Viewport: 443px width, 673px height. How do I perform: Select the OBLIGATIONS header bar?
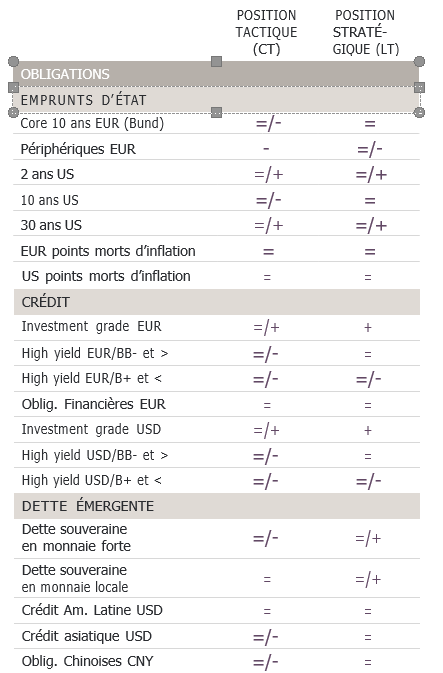(216, 74)
